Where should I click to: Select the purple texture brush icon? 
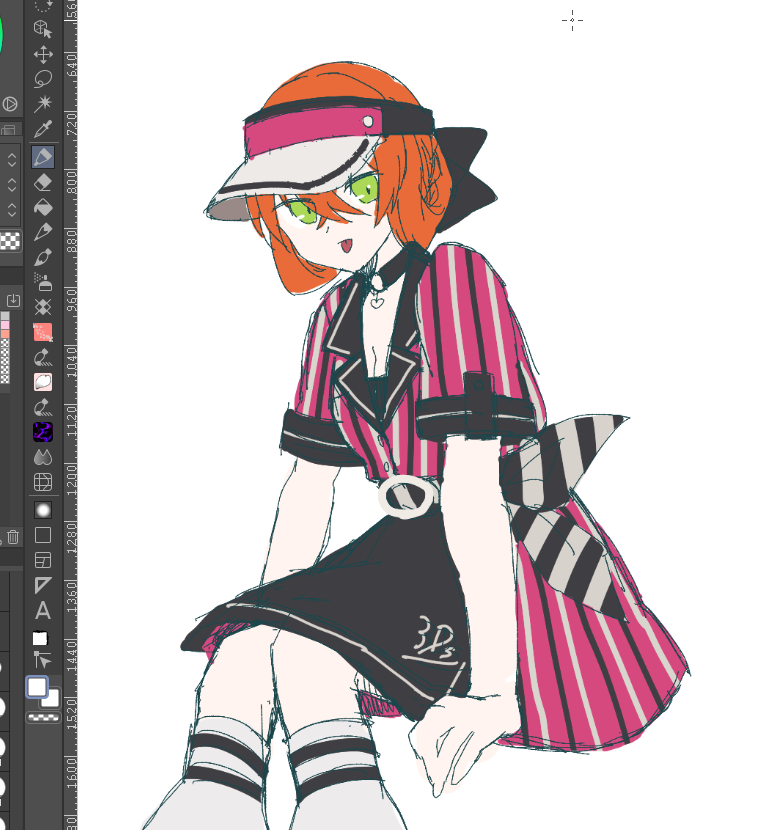43,432
